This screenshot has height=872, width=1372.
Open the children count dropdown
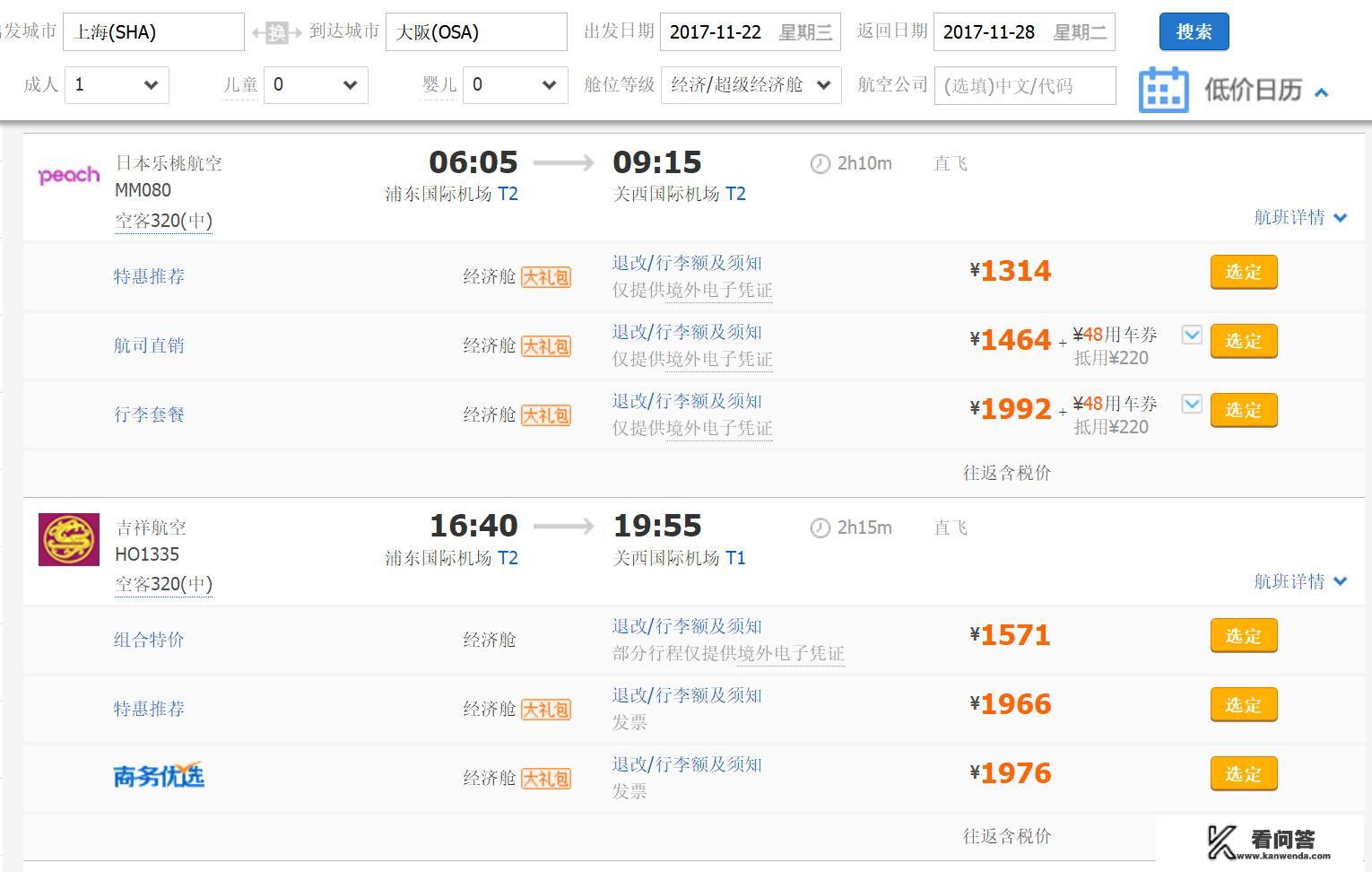pos(316,85)
